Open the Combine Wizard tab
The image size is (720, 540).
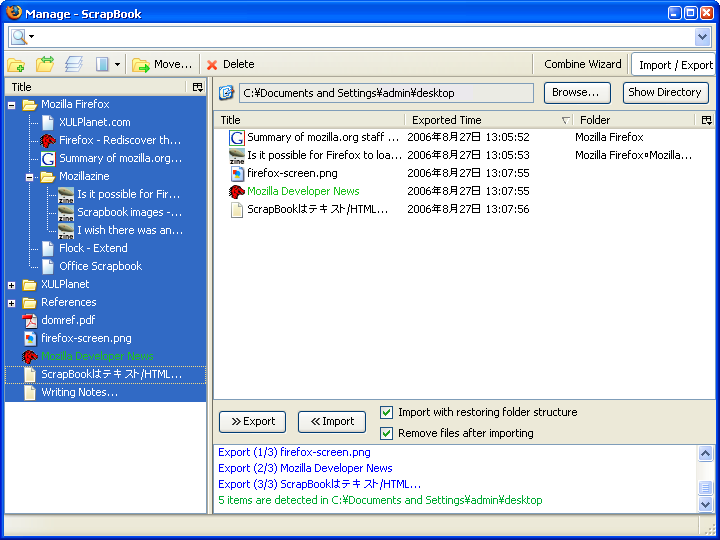point(582,64)
